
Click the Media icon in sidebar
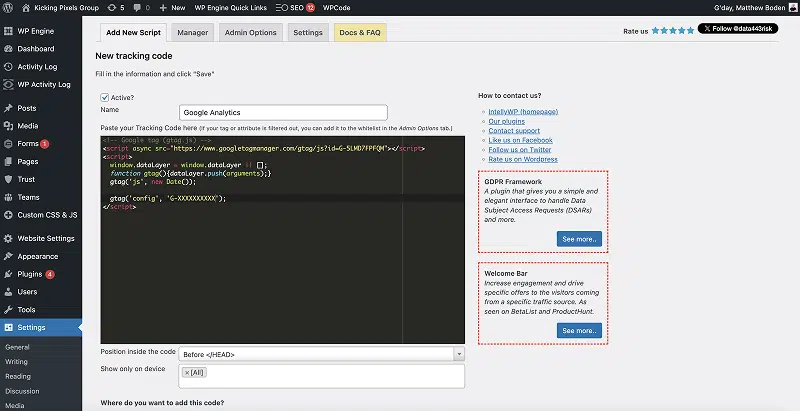click(x=8, y=126)
